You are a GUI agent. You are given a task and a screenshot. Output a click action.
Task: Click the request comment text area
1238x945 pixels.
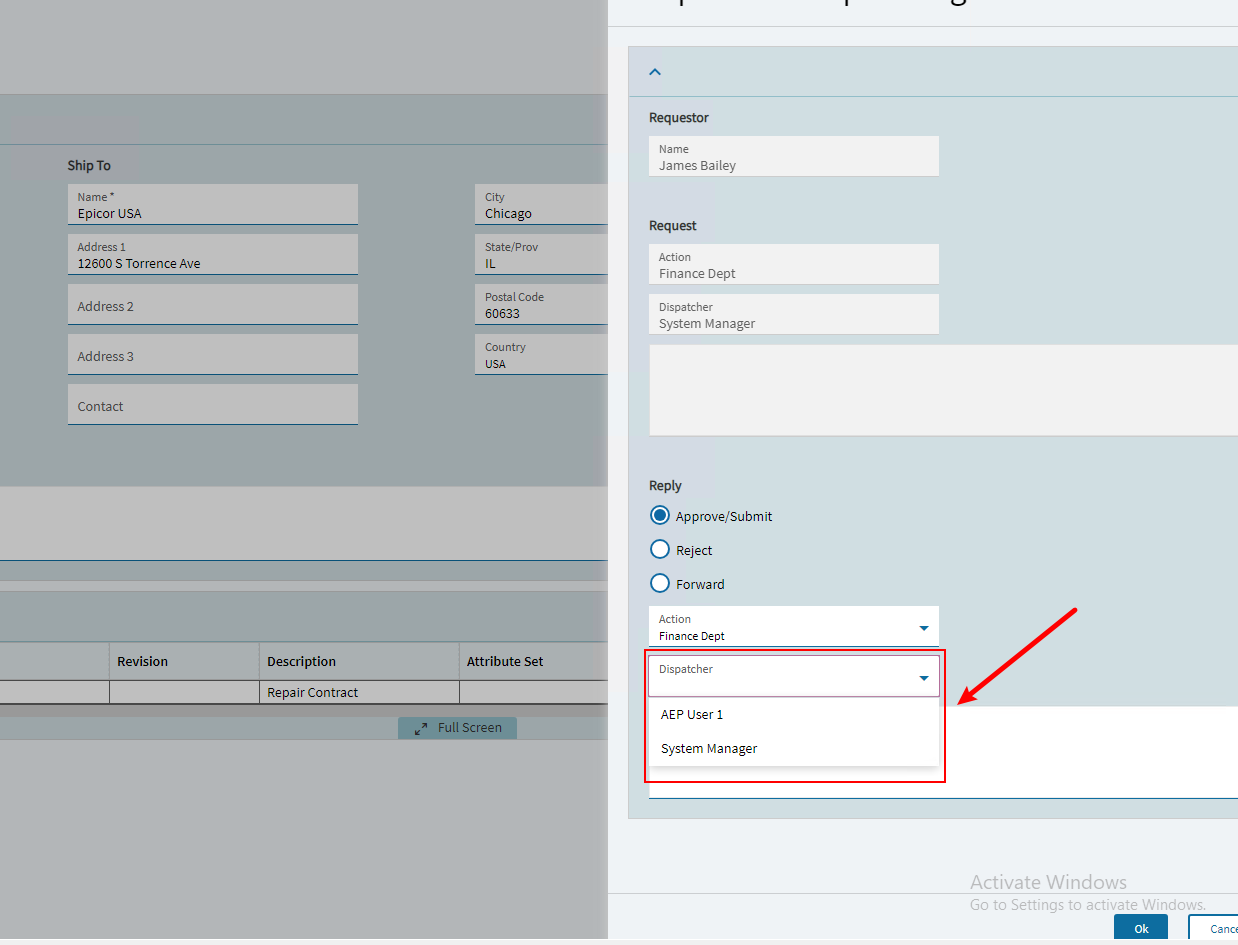pos(943,390)
